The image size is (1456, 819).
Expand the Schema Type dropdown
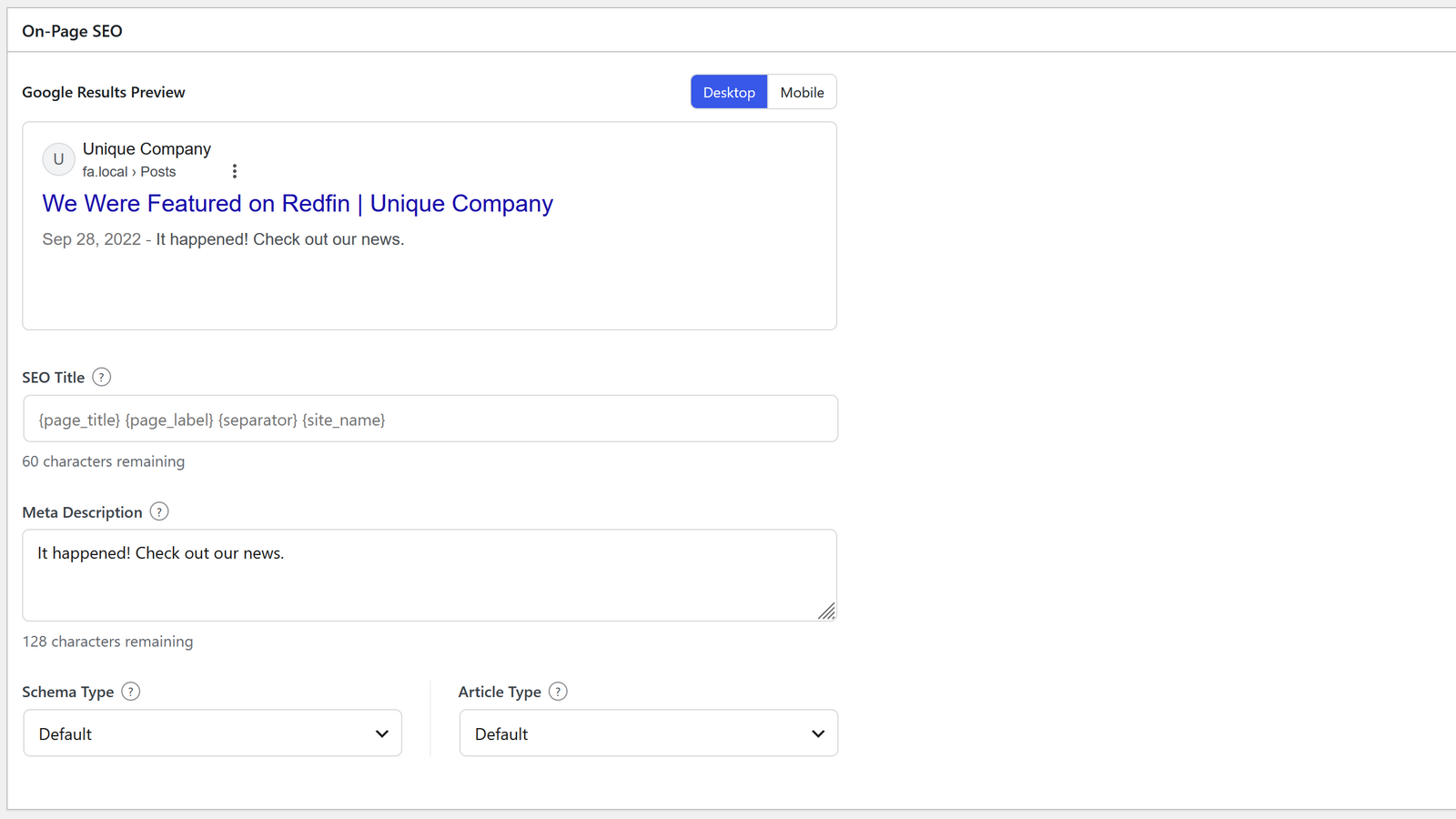point(212,733)
